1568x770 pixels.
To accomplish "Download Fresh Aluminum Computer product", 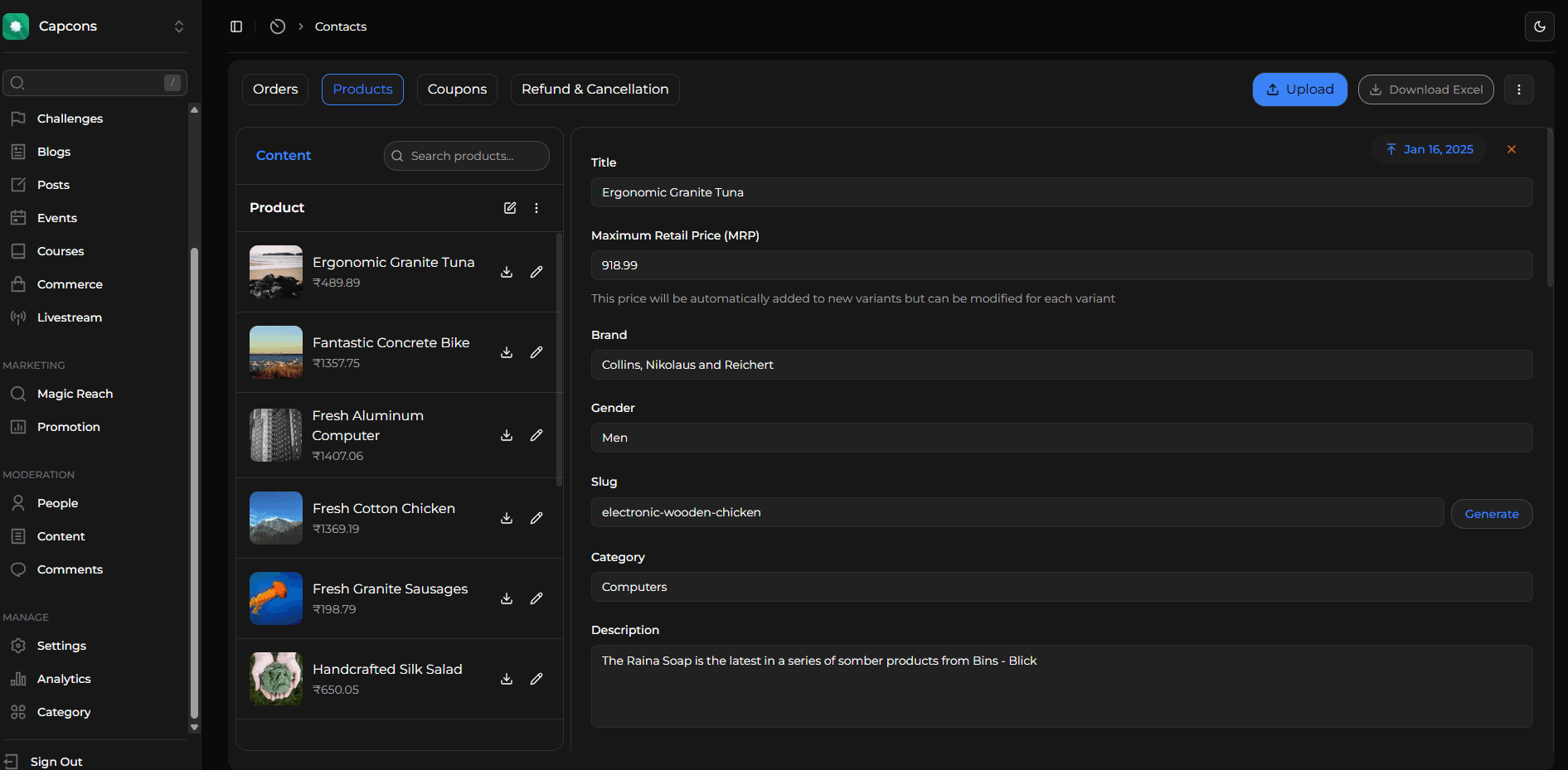I will pos(507,435).
